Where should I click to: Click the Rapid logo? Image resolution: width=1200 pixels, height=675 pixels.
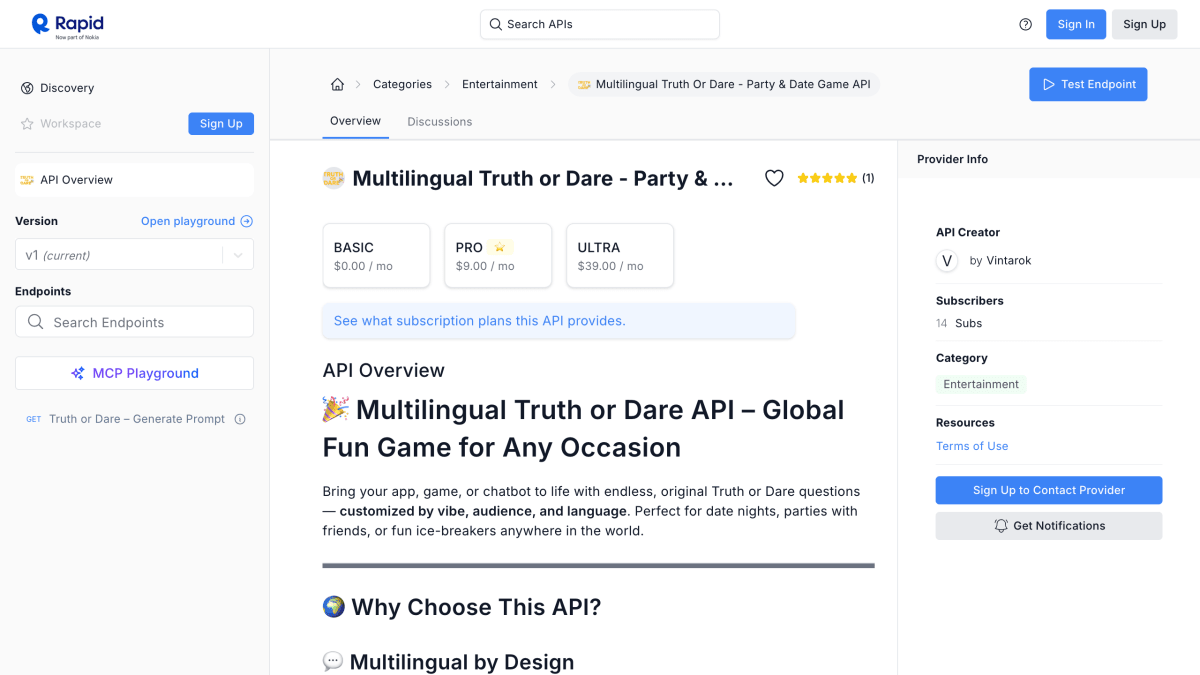(67, 25)
